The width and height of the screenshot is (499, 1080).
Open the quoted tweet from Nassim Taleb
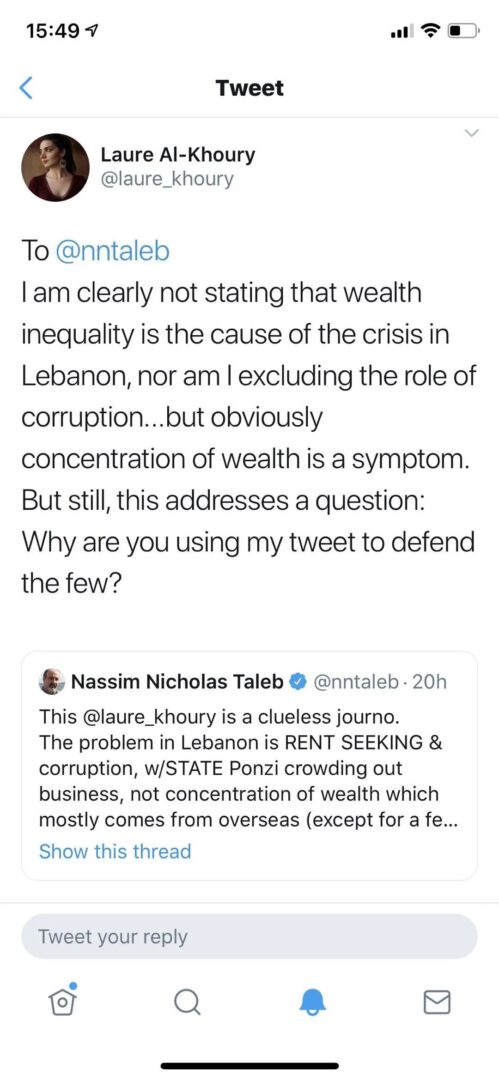250,765
